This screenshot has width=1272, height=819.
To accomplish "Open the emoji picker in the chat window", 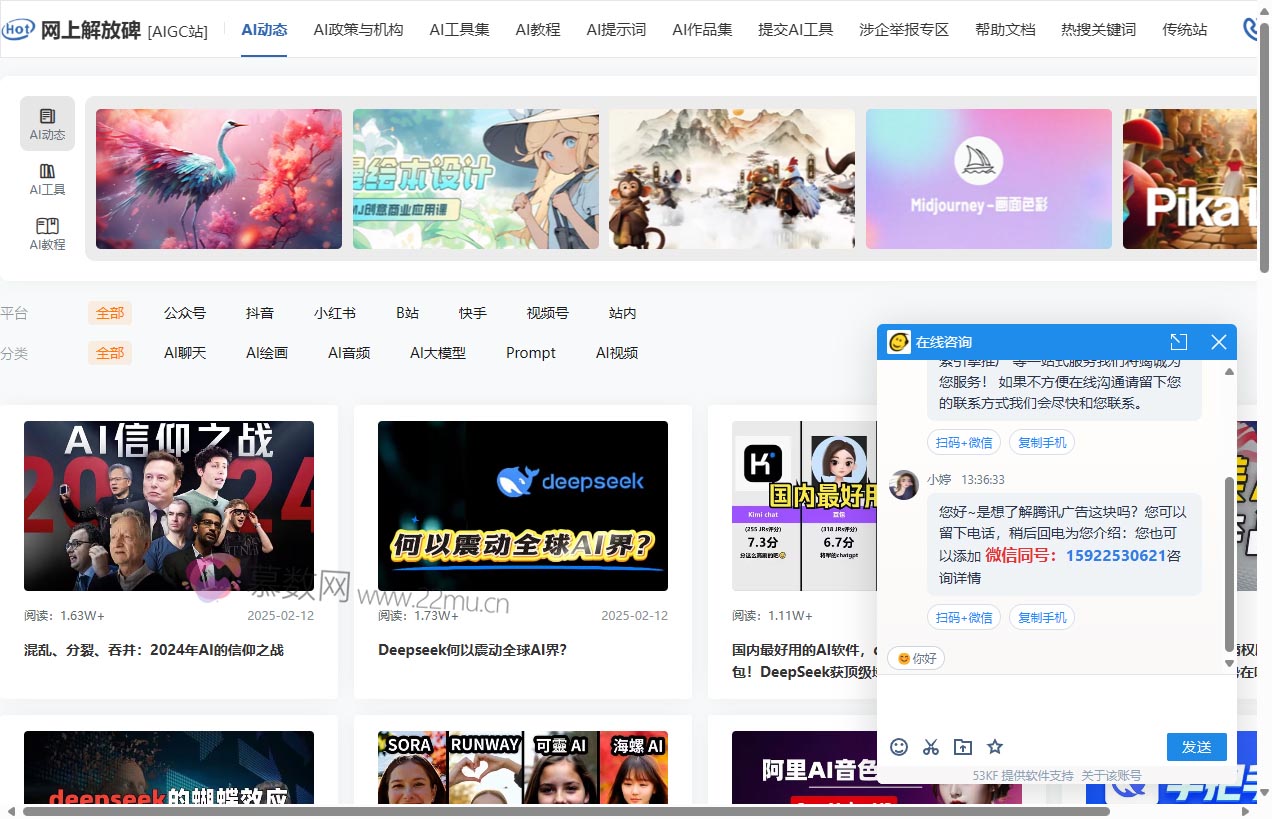I will (899, 747).
